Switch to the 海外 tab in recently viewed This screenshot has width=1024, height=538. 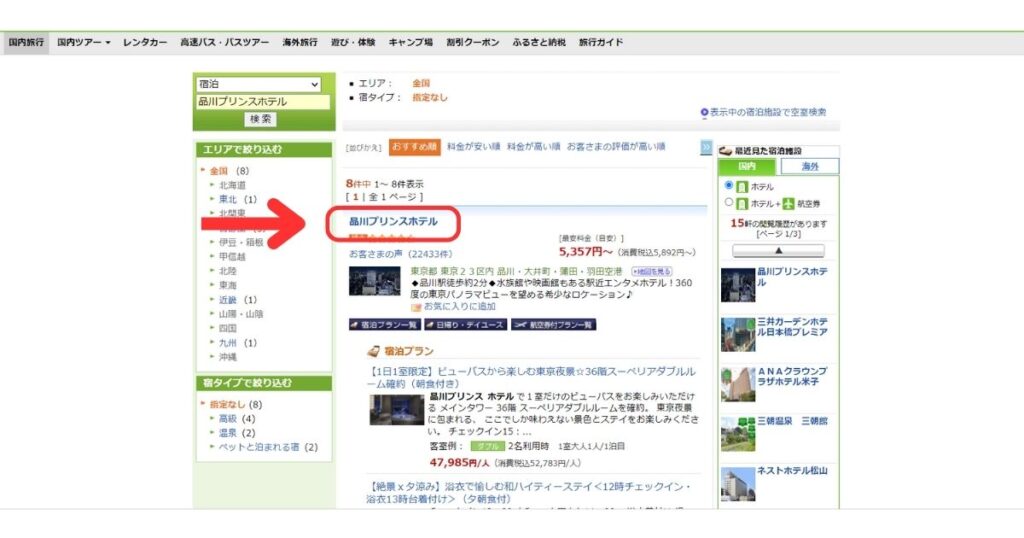810,167
